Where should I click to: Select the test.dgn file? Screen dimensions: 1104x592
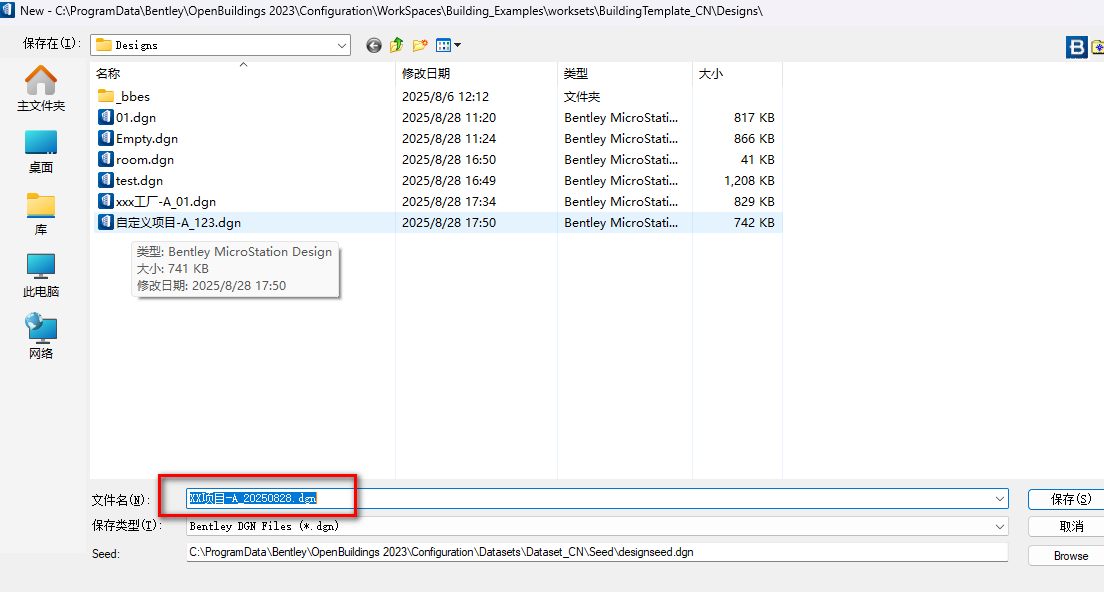point(139,181)
